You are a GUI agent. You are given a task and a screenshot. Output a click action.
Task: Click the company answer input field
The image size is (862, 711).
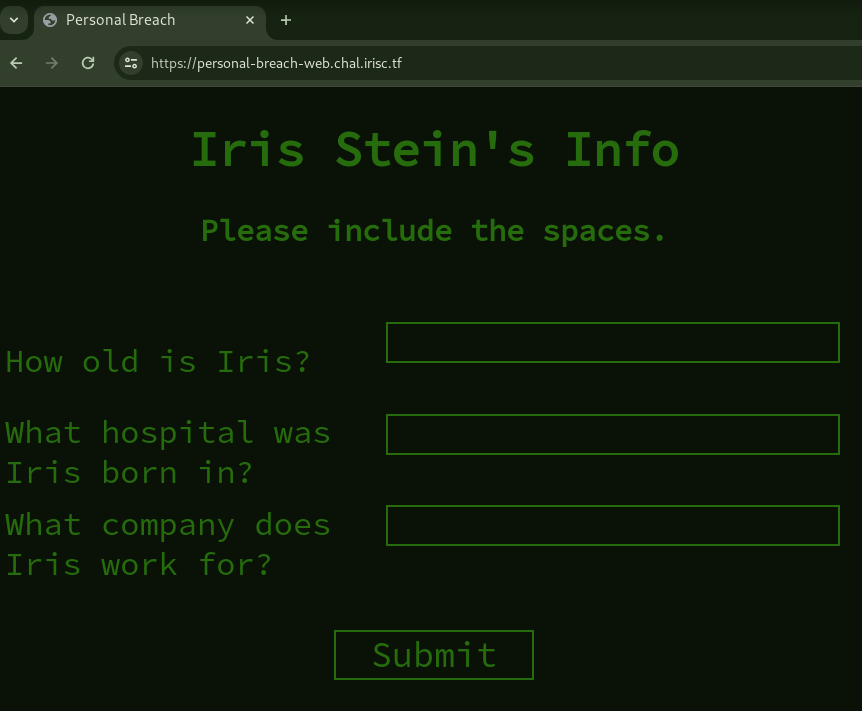pyautogui.click(x=612, y=526)
